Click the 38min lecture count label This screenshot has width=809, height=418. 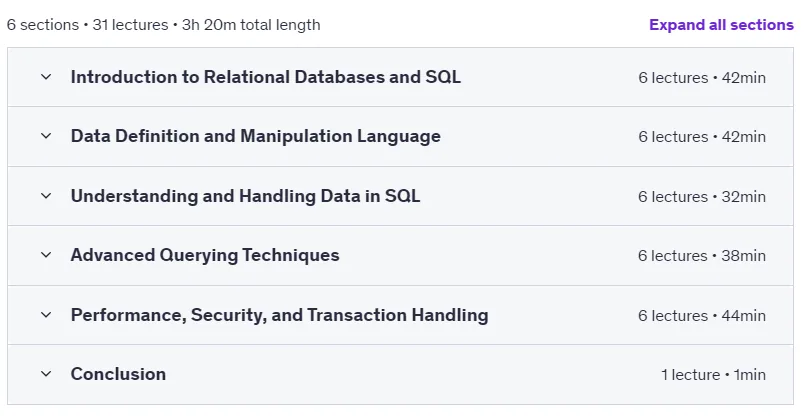click(702, 256)
